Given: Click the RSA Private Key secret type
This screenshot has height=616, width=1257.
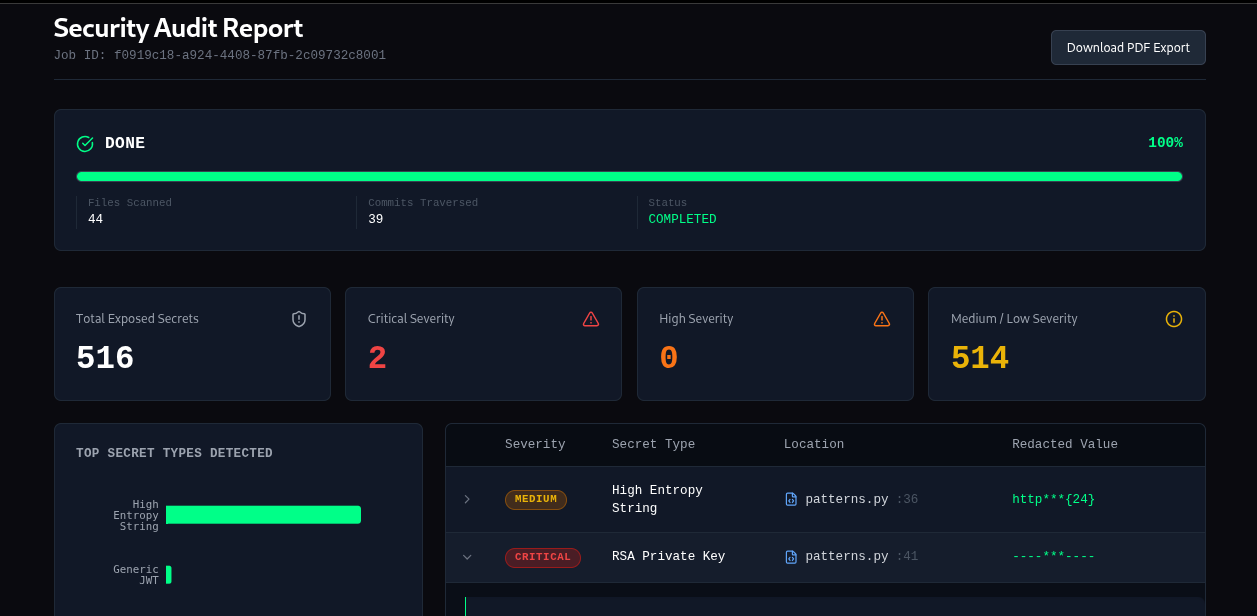Looking at the screenshot, I should (668, 557).
